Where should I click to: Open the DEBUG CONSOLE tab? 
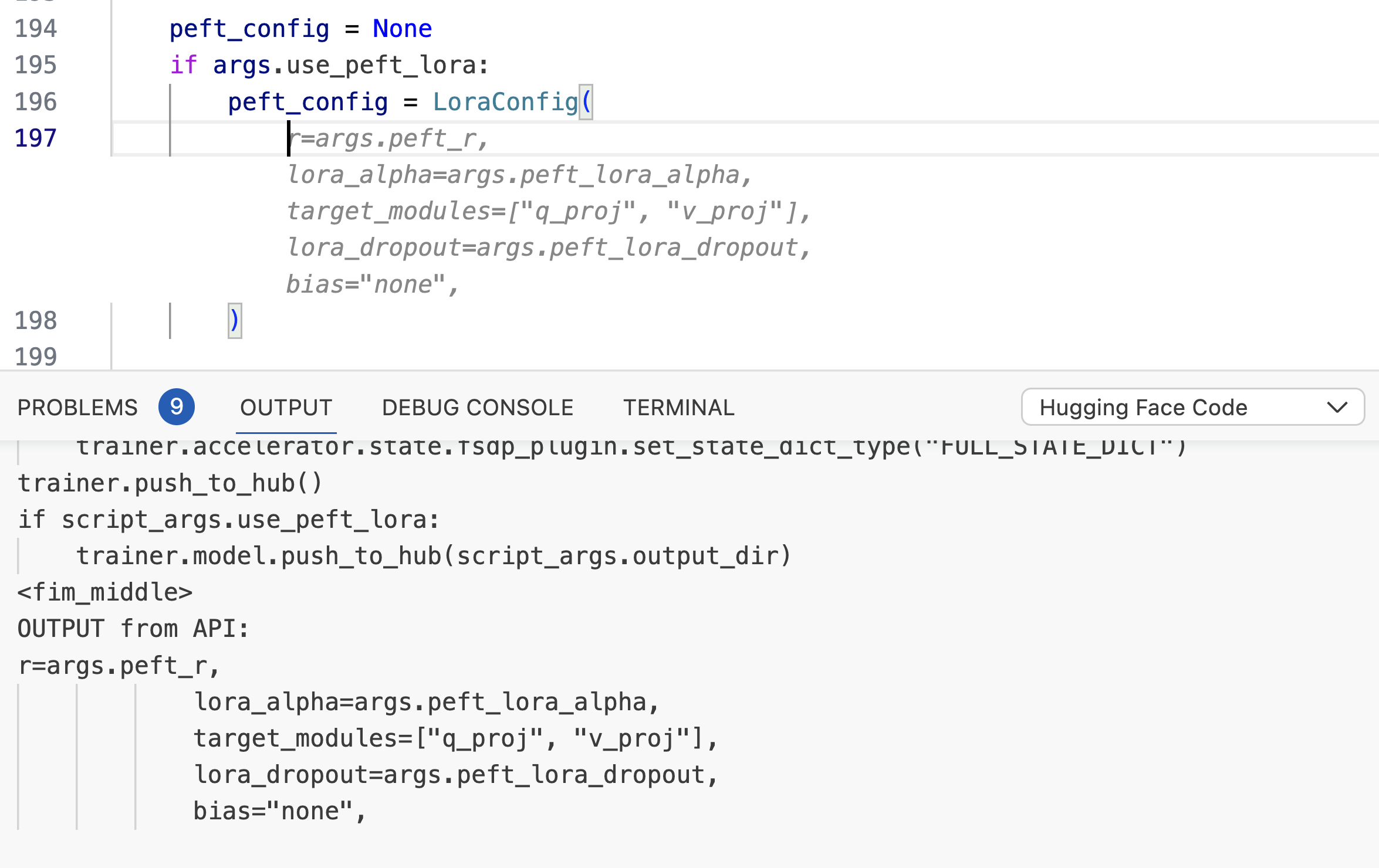click(477, 407)
